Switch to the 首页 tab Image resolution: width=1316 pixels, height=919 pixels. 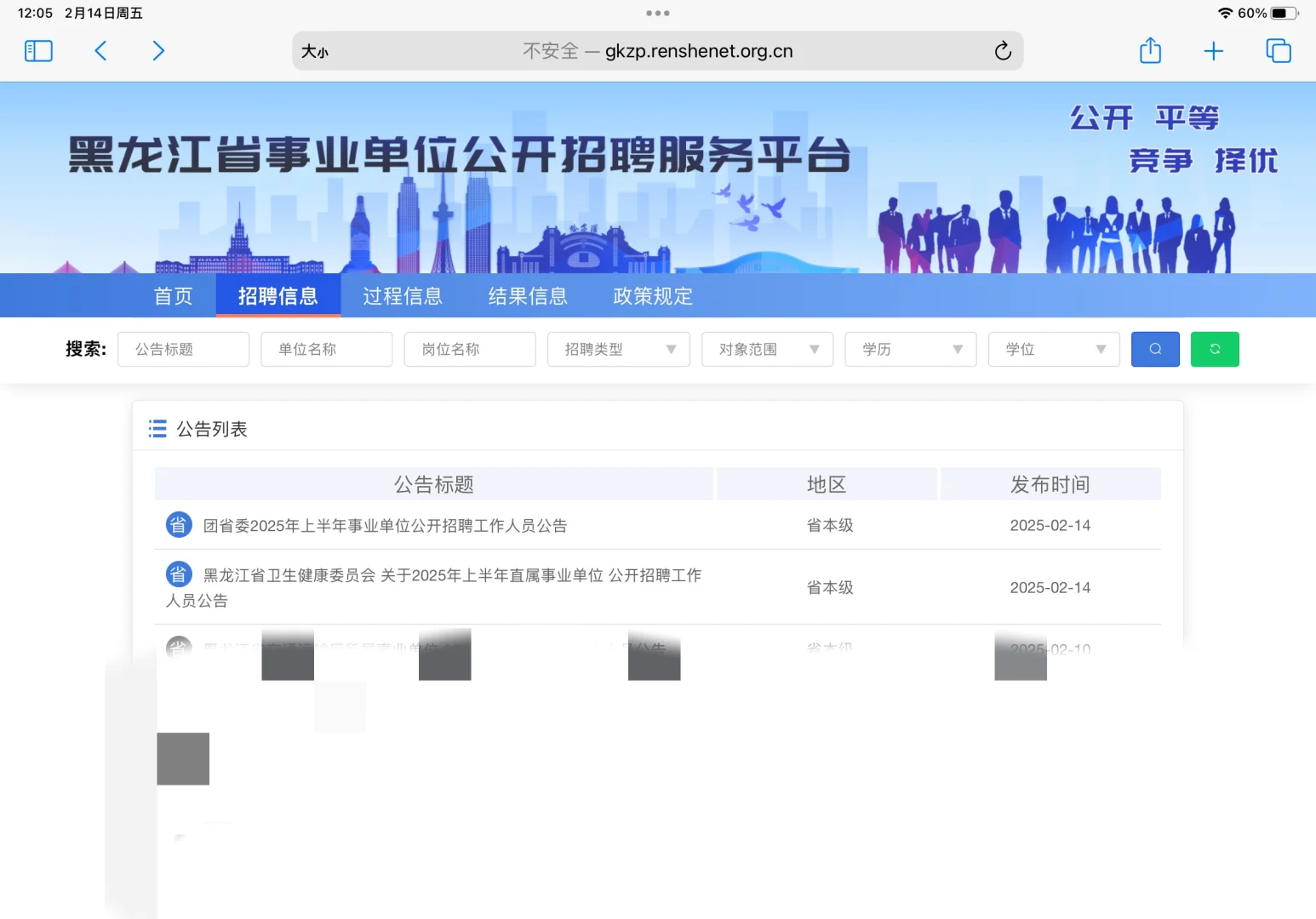[173, 295]
